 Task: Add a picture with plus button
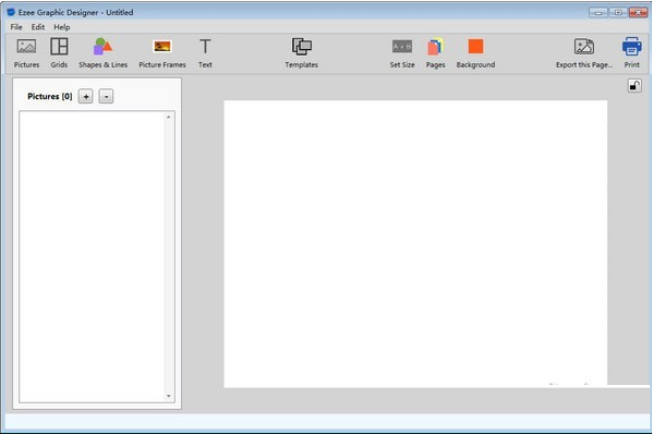click(x=86, y=96)
